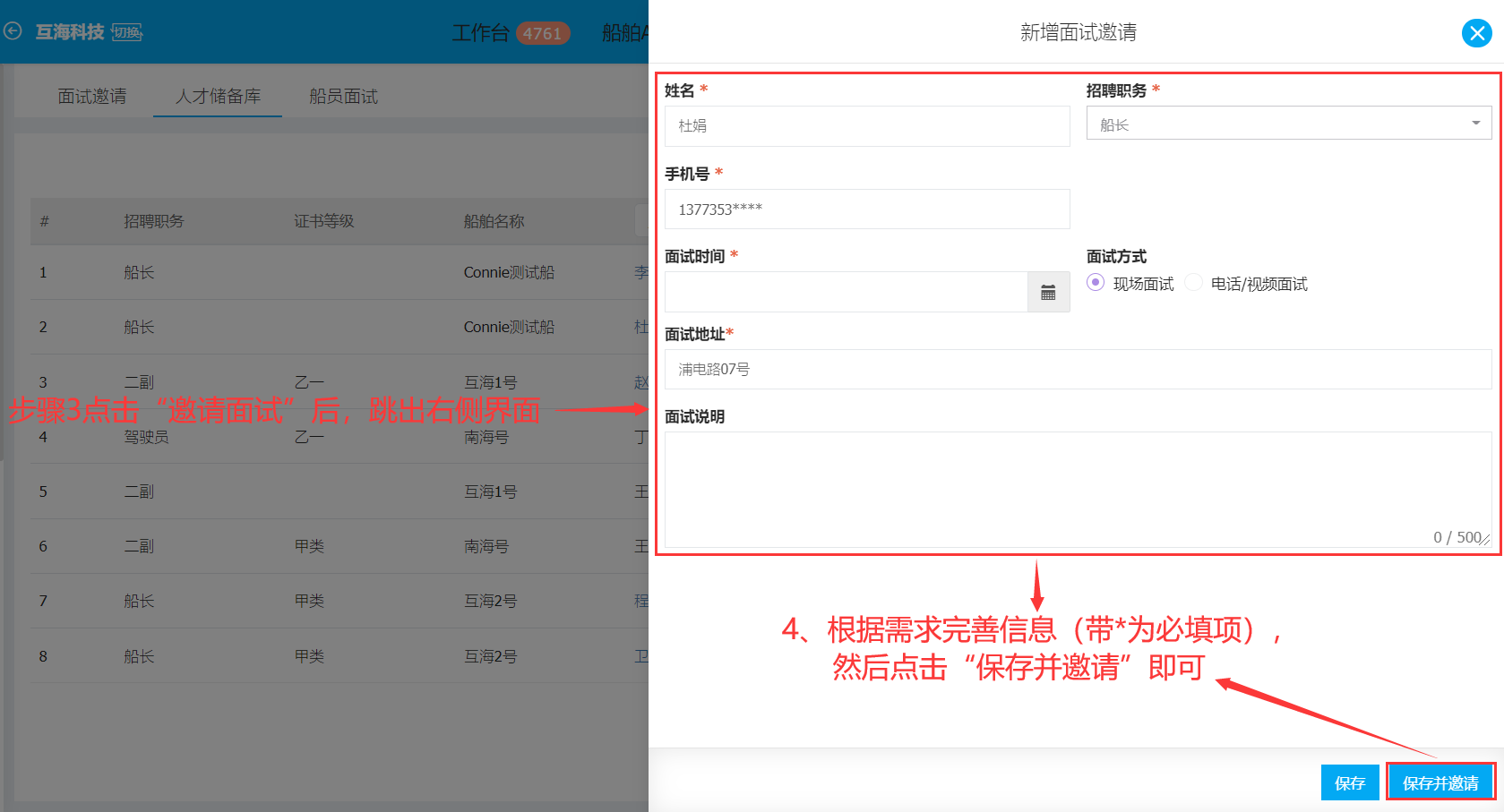The width and height of the screenshot is (1504, 812).
Task: Click 互海2号 in row 7
Action: pyautogui.click(x=490, y=601)
